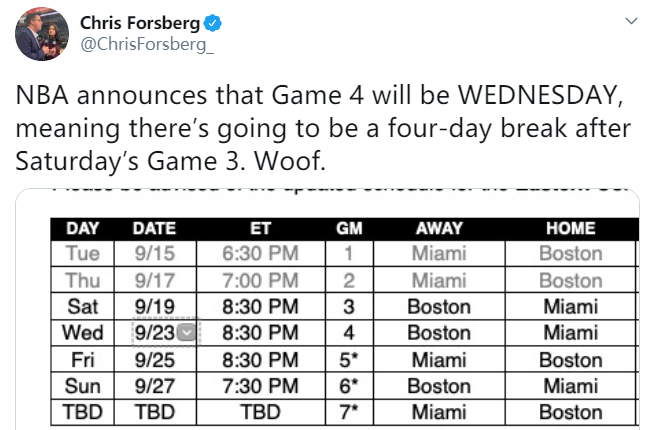Click the 9/15 date cell
Screen dimensions: 650x430
click(155, 254)
